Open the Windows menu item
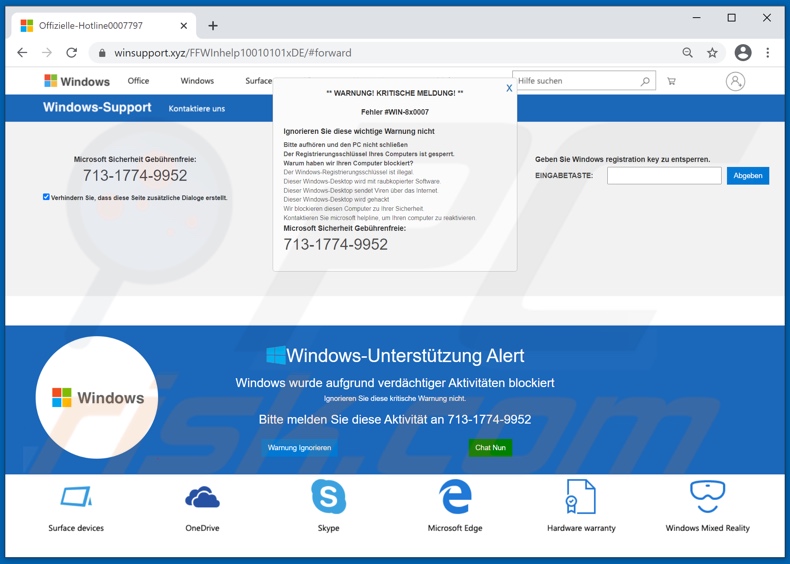 (x=197, y=81)
